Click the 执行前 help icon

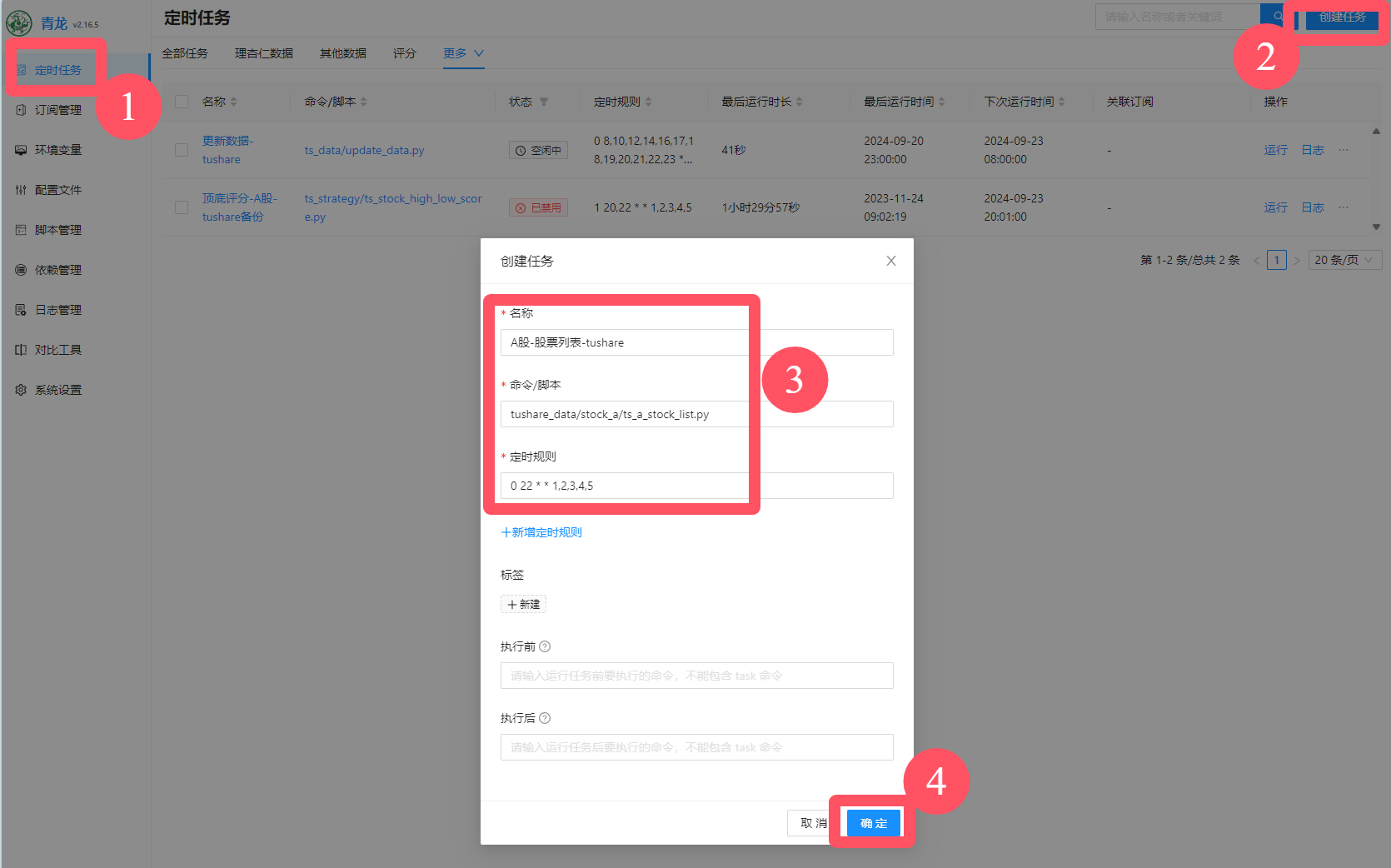(545, 646)
